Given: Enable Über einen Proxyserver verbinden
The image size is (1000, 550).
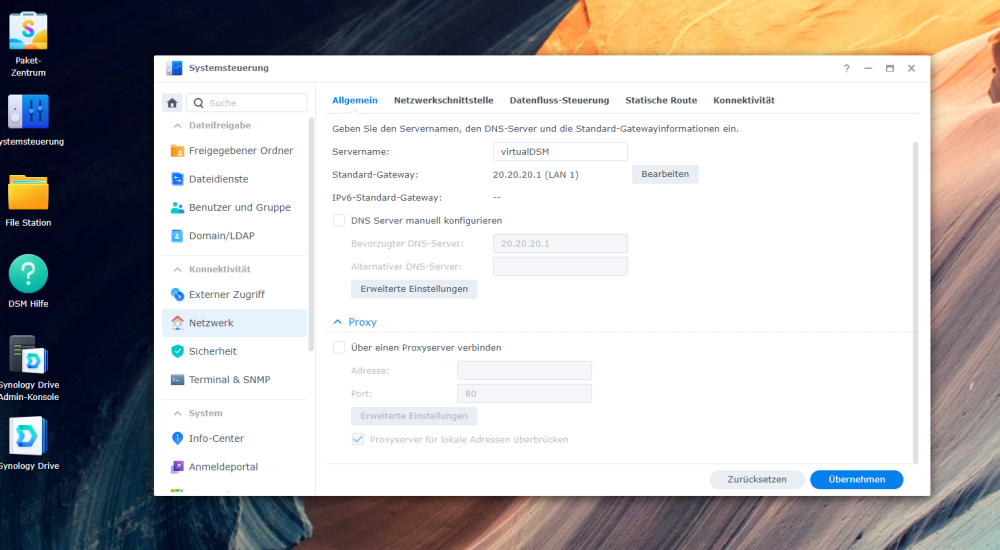Looking at the screenshot, I should [x=339, y=347].
